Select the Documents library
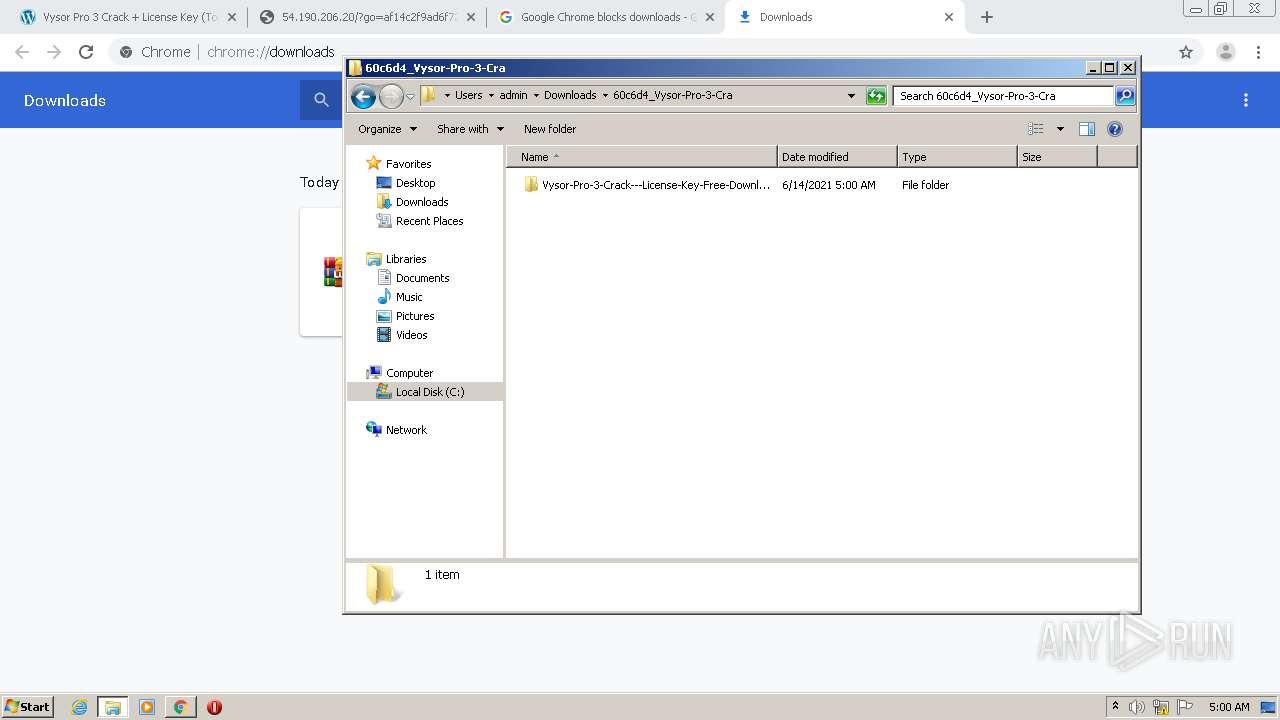 pos(413,278)
